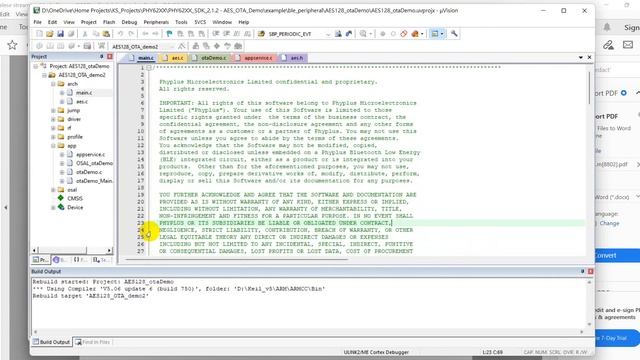Click the New file toolbar icon
This screenshot has height=360, width=640.
(39, 34)
